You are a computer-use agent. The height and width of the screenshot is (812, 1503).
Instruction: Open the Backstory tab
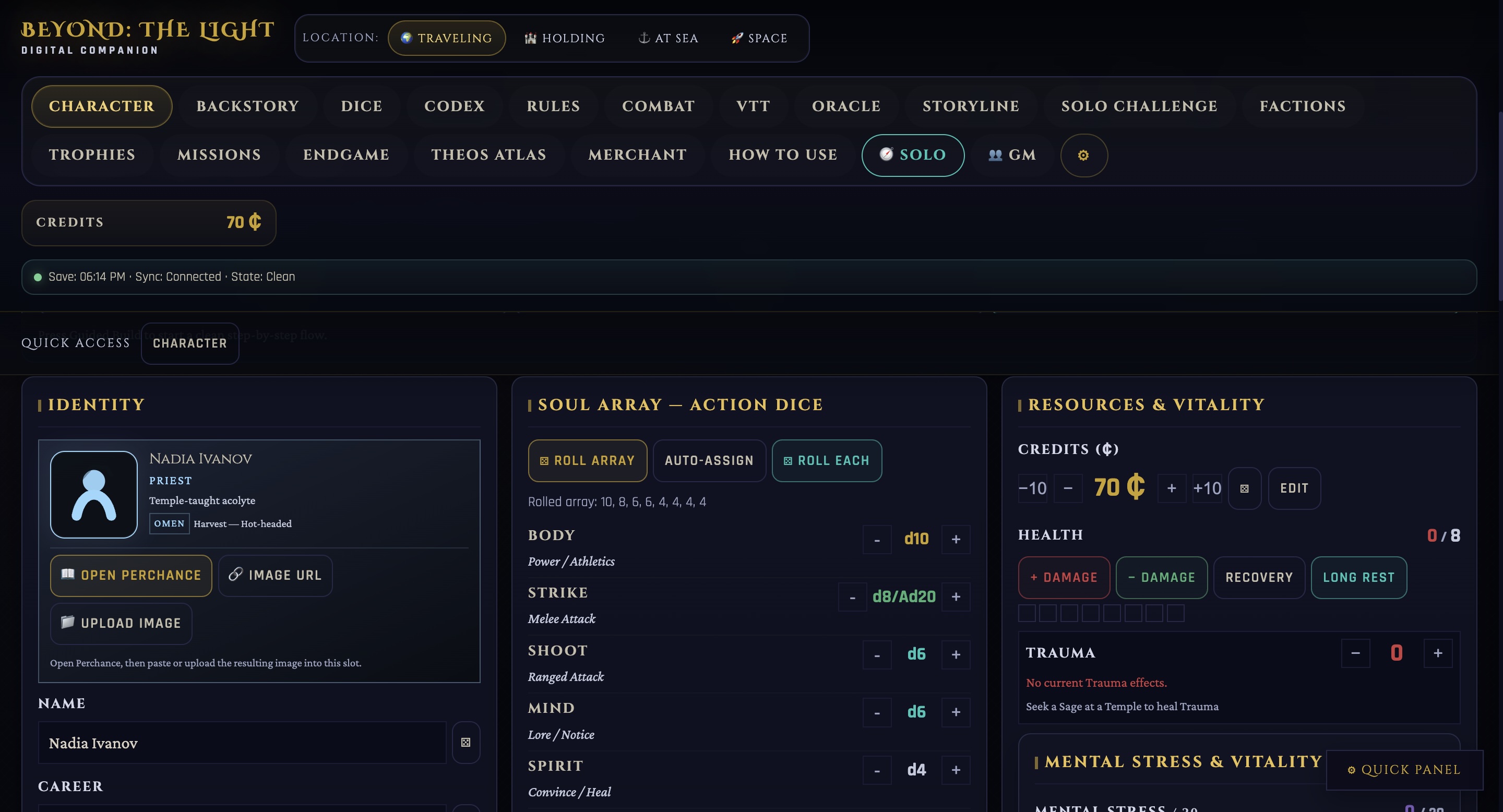[x=247, y=106]
